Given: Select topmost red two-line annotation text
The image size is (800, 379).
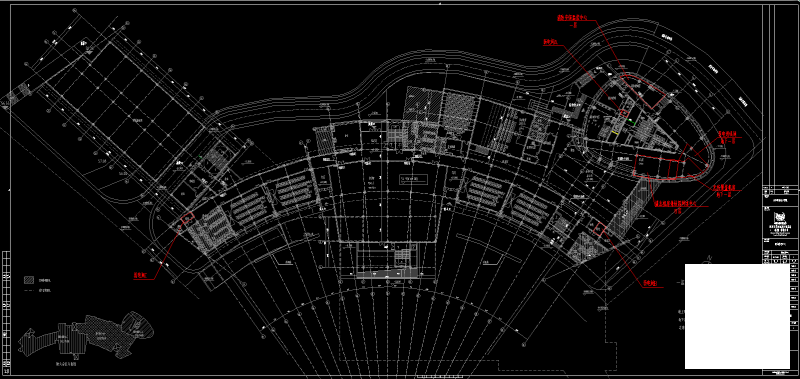Looking at the screenshot, I should click(572, 20).
